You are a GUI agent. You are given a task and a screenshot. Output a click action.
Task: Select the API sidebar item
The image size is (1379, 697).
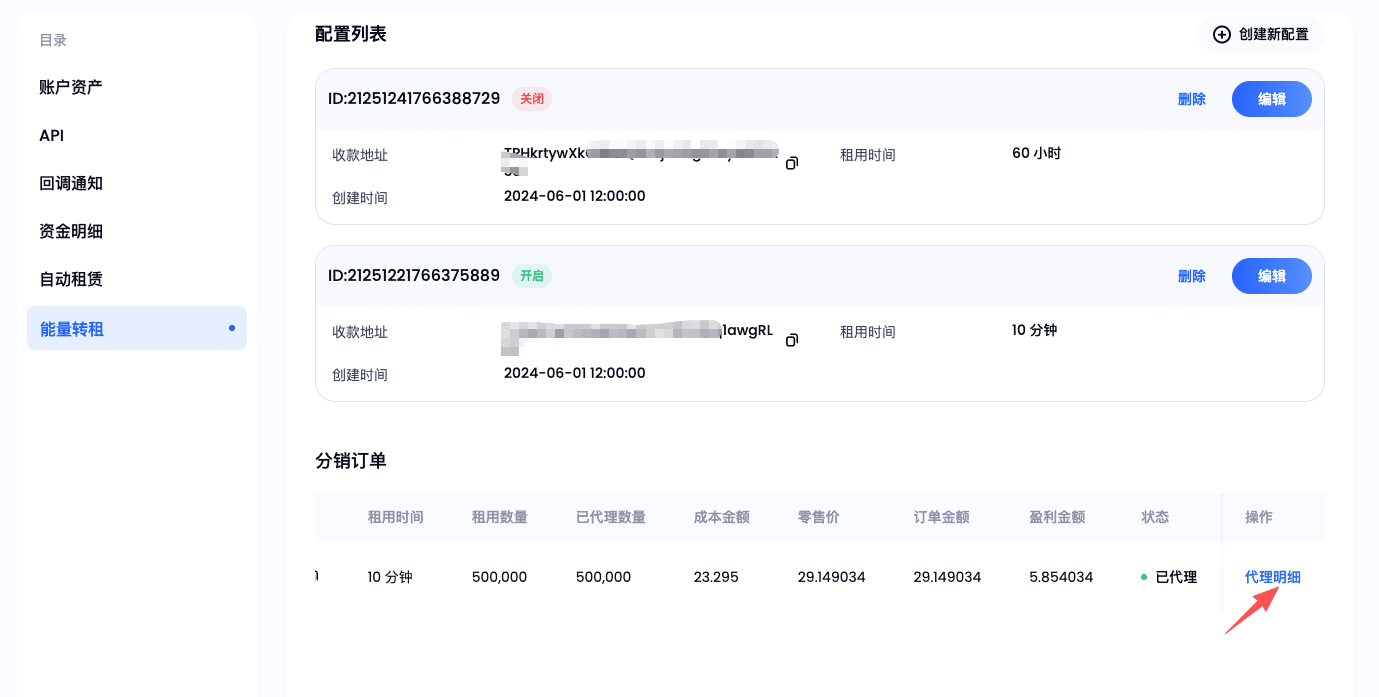coord(52,135)
